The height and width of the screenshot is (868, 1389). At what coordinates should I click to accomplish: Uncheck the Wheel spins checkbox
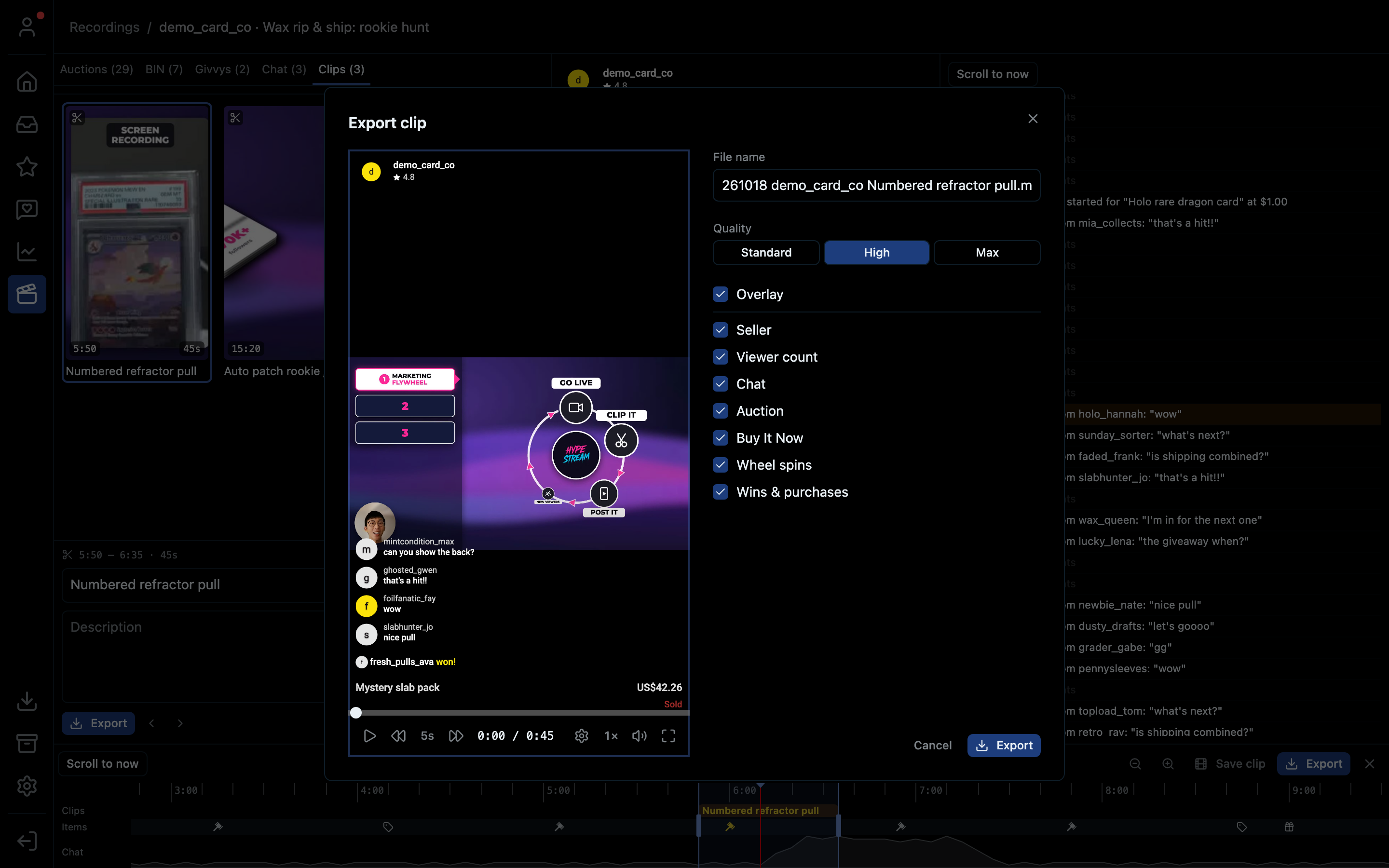point(721,464)
